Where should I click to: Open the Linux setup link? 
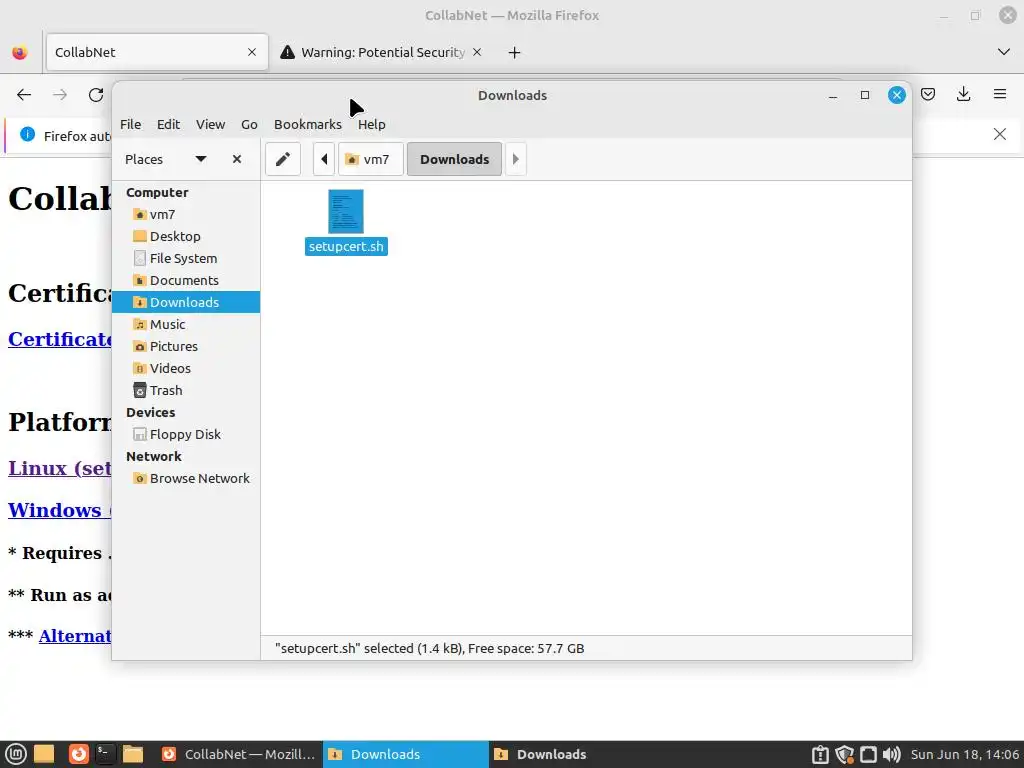click(x=59, y=468)
